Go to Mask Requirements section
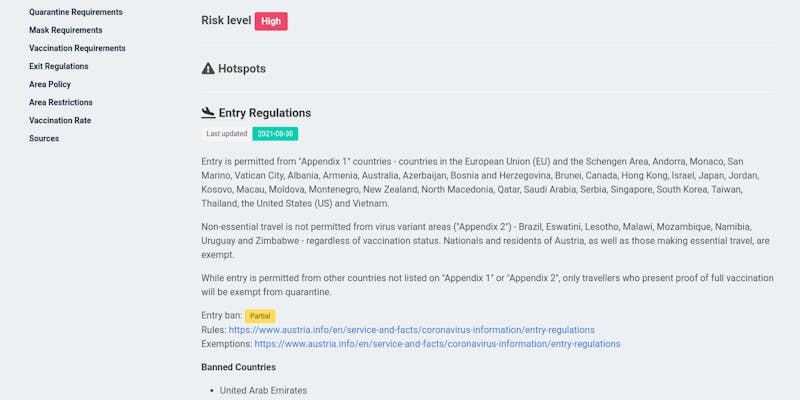Viewport: 800px width, 400px height. pos(66,30)
